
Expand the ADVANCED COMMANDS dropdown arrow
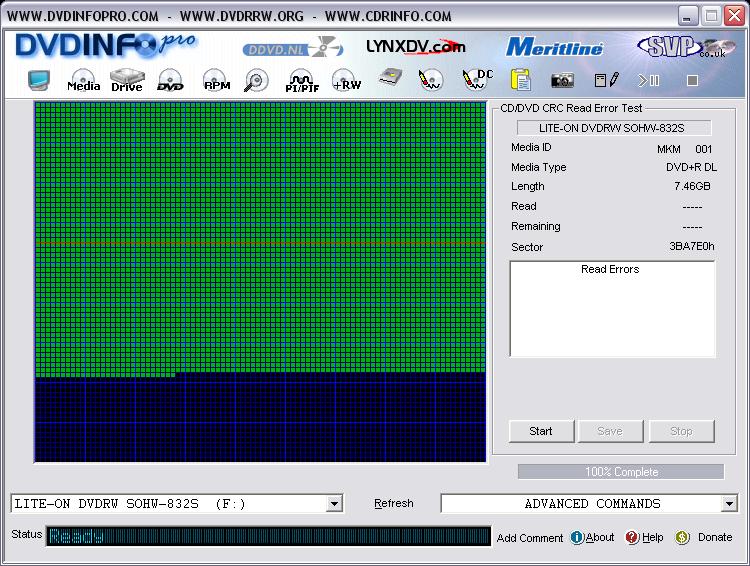click(x=728, y=504)
